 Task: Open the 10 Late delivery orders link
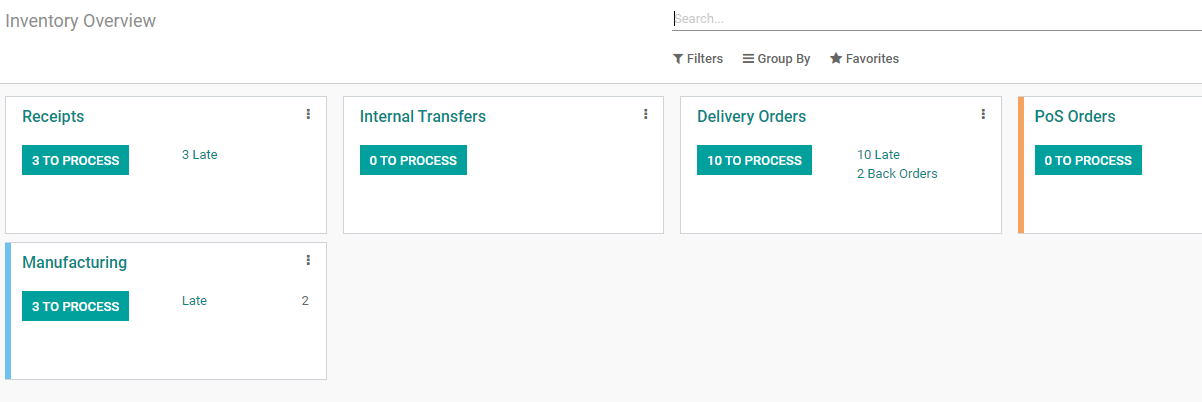click(878, 155)
